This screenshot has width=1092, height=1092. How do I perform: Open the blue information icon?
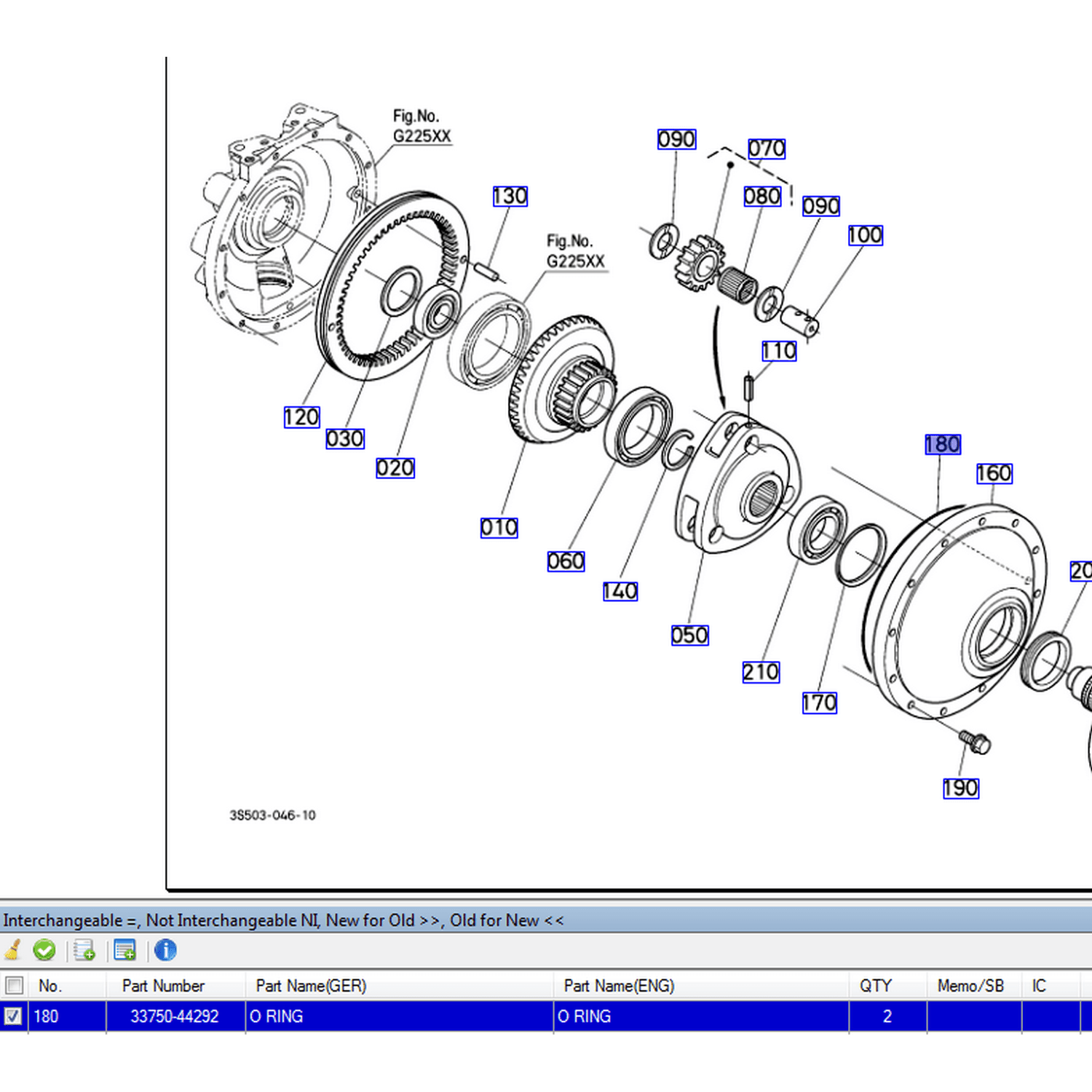165,950
